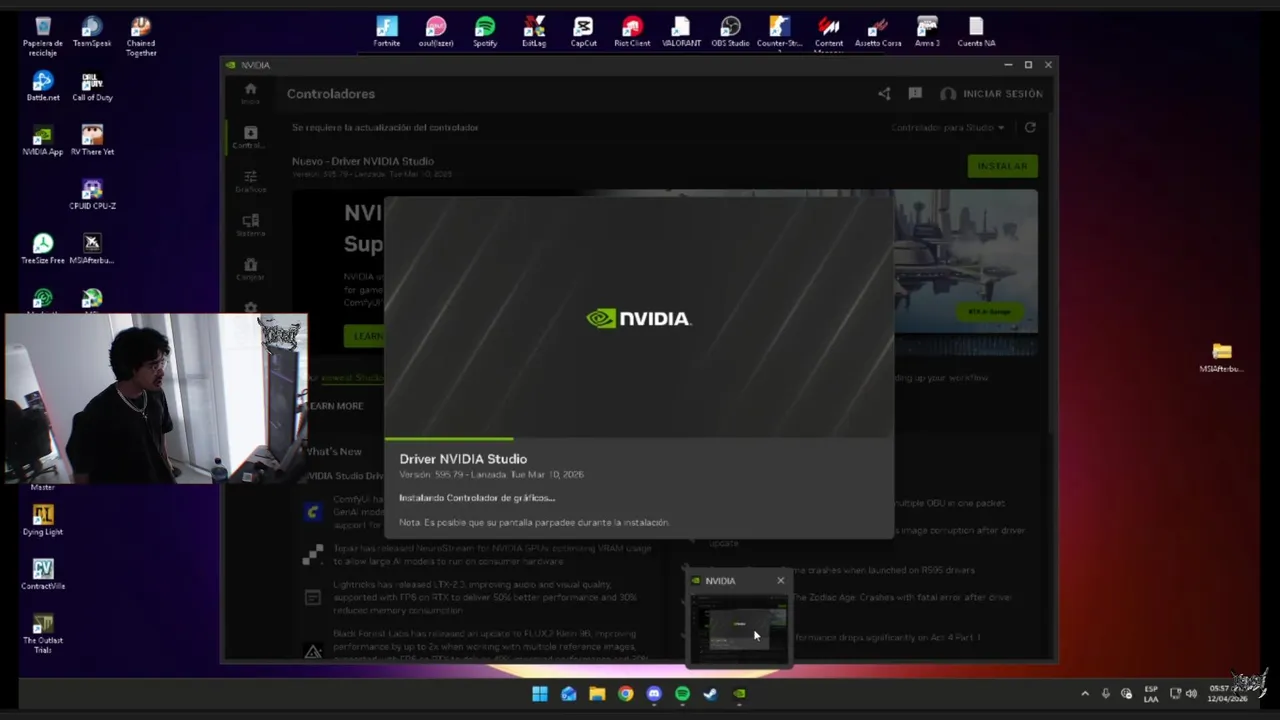The image size is (1280, 720).
Task: Expand the system tray hidden icons chevron
Action: tap(1085, 694)
